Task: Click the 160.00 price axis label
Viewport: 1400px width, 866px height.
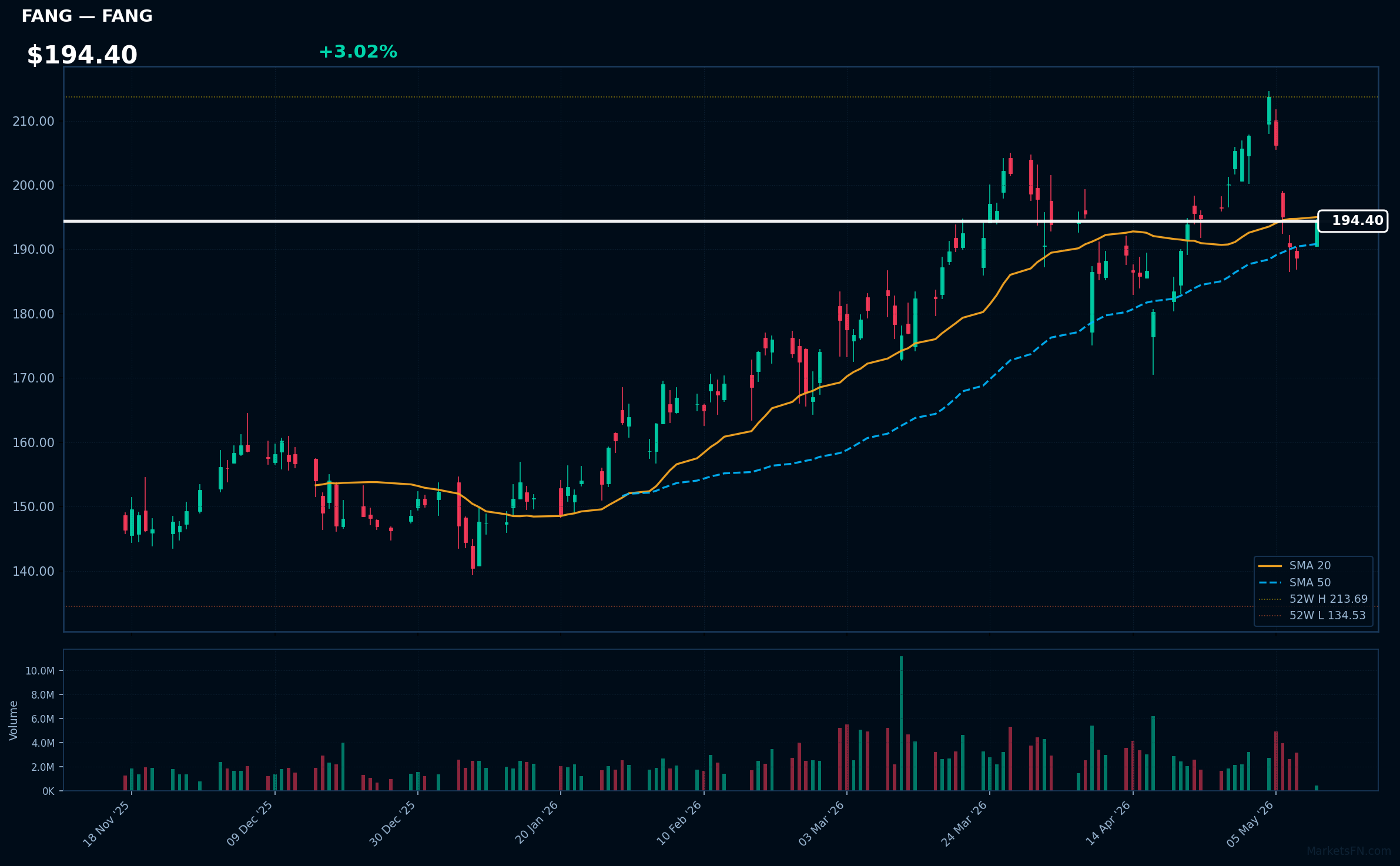Action: (34, 442)
